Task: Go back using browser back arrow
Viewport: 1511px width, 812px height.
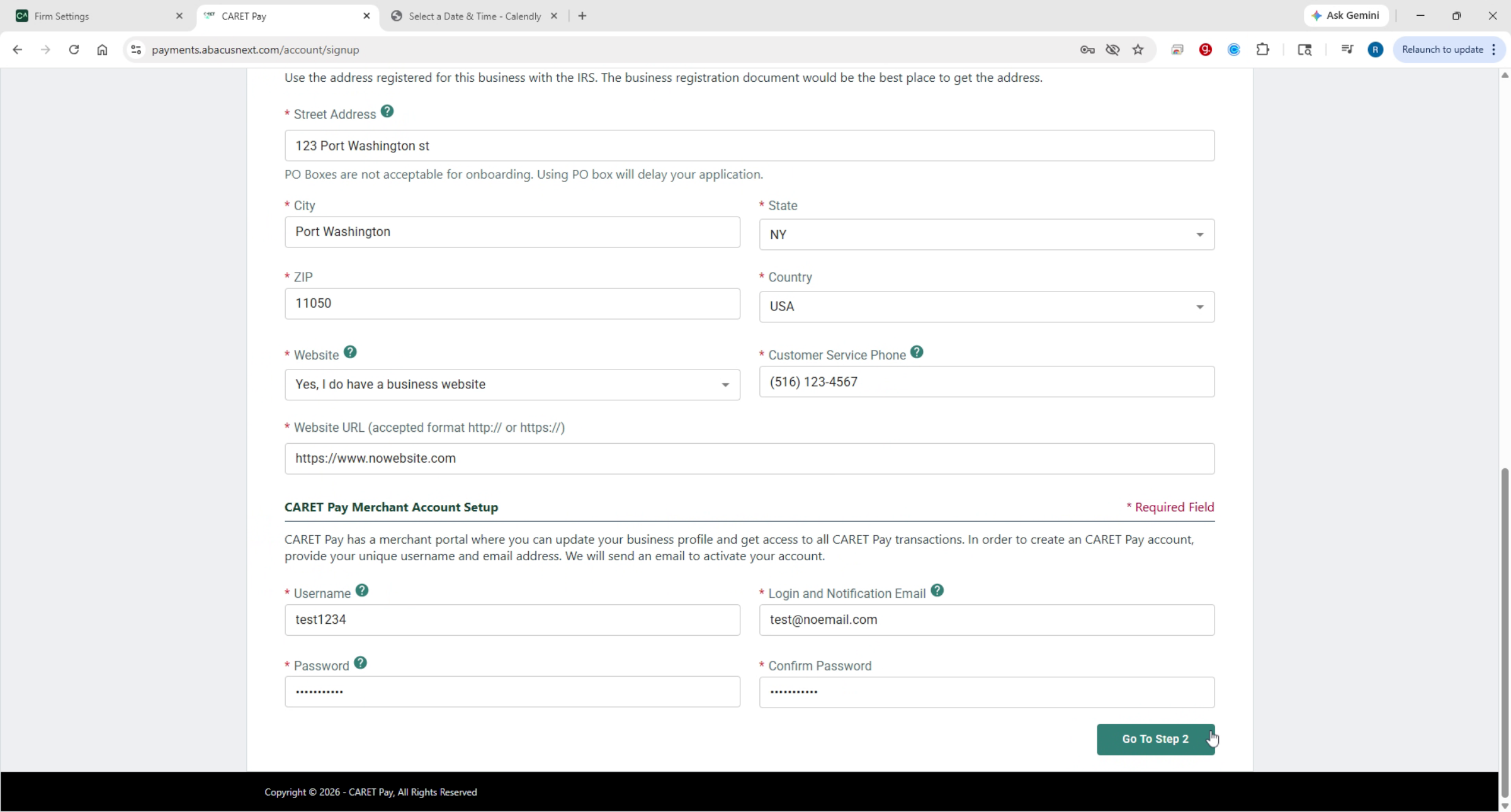Action: pos(17,50)
